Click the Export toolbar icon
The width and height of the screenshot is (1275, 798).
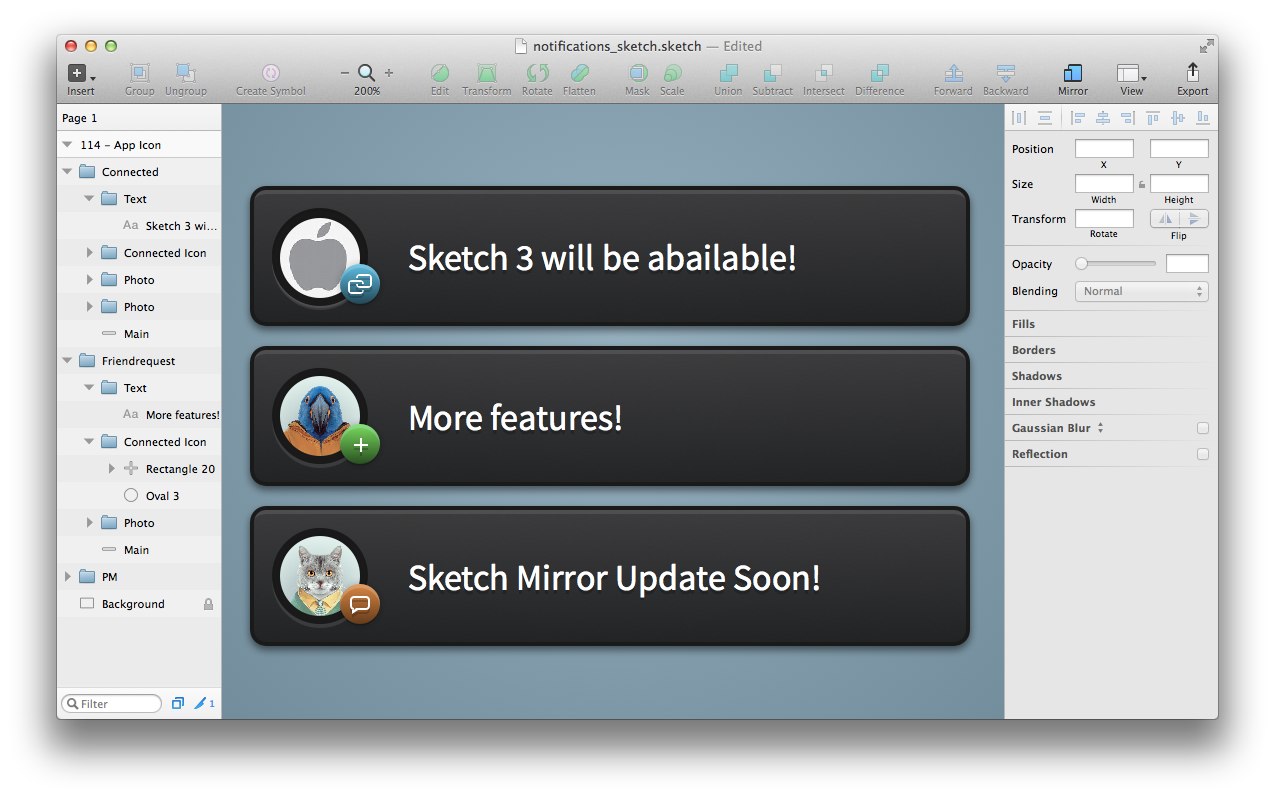click(x=1192, y=73)
